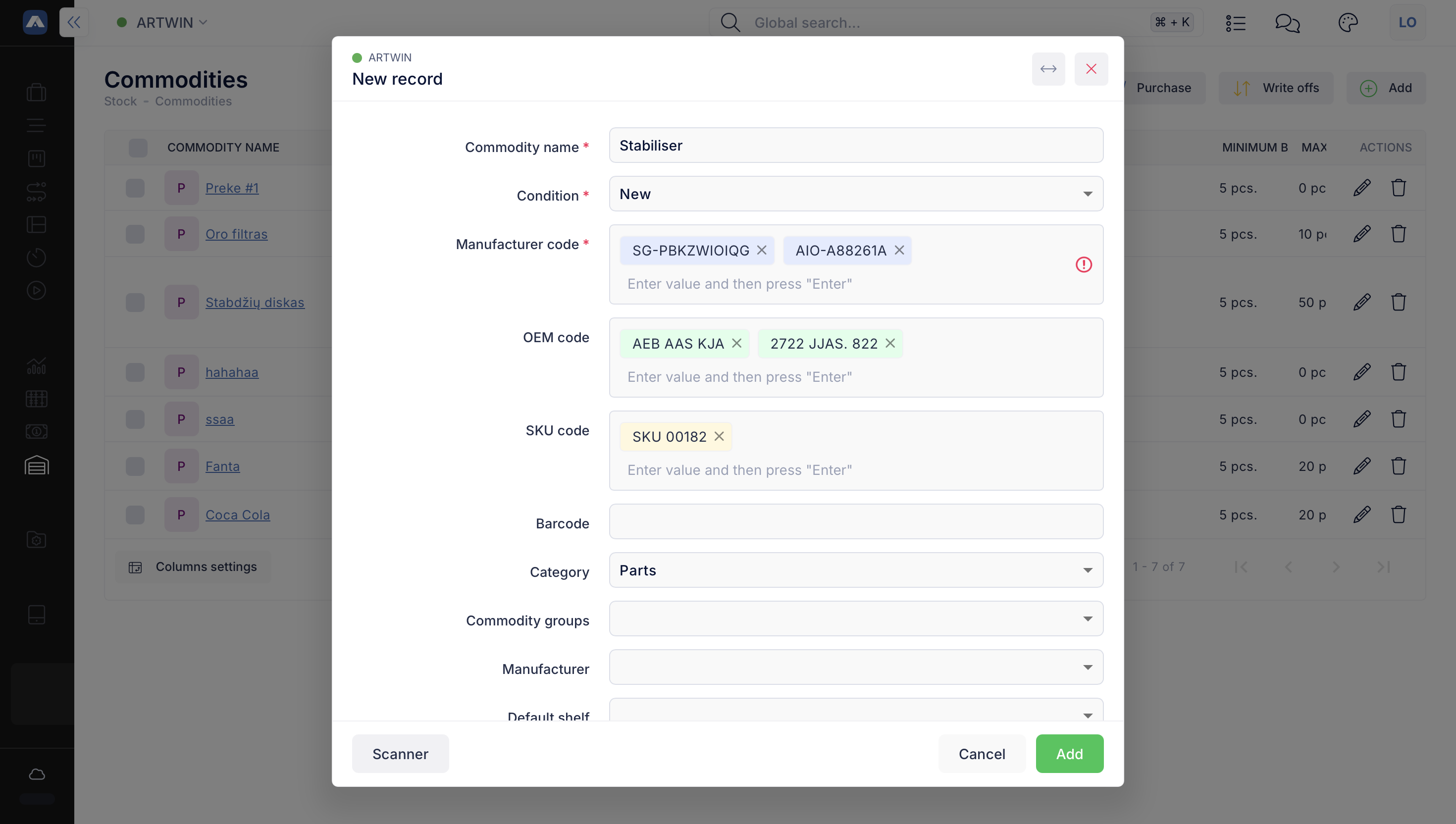Remove the SG-PBKZWIOIQG manufacturer code tag

[x=762, y=250]
